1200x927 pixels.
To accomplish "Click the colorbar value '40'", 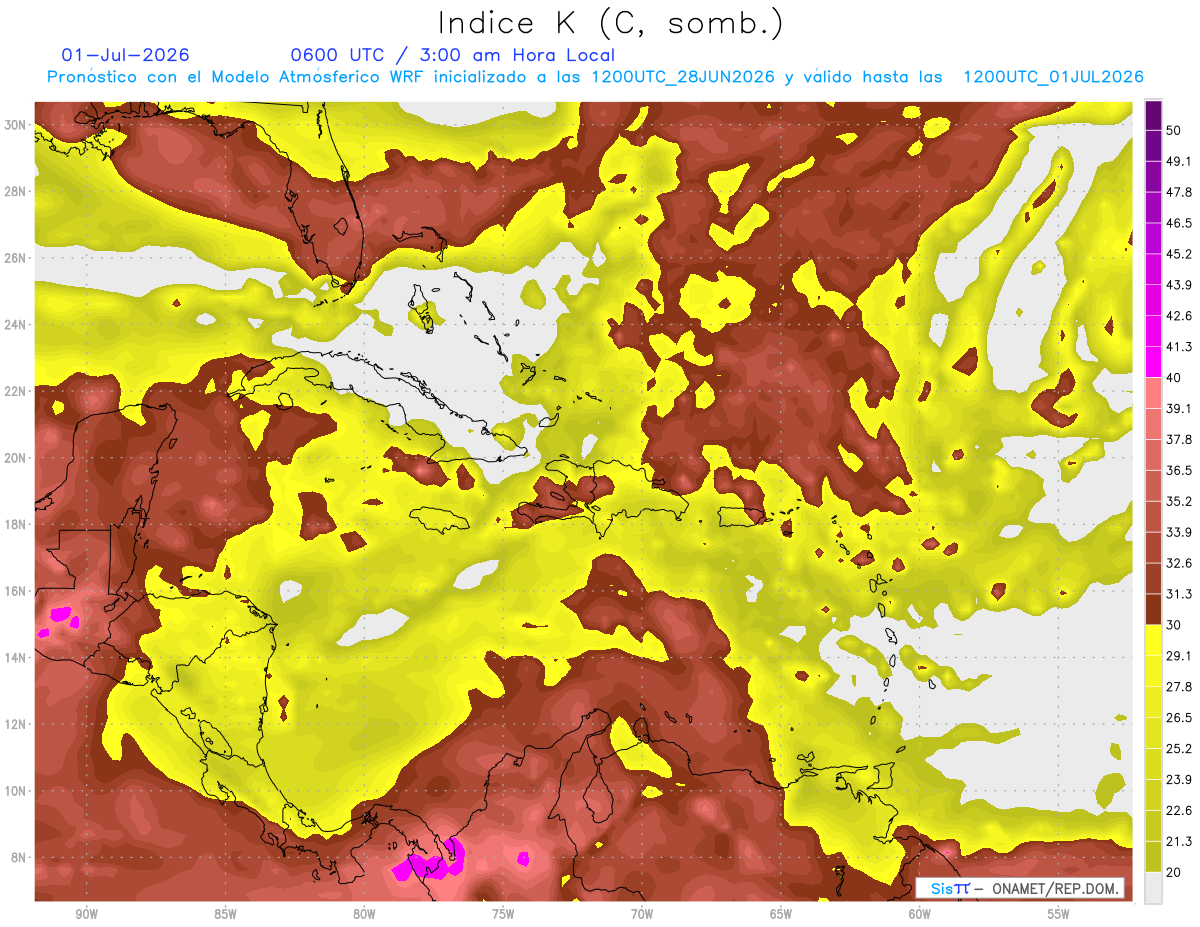I will click(1174, 377).
